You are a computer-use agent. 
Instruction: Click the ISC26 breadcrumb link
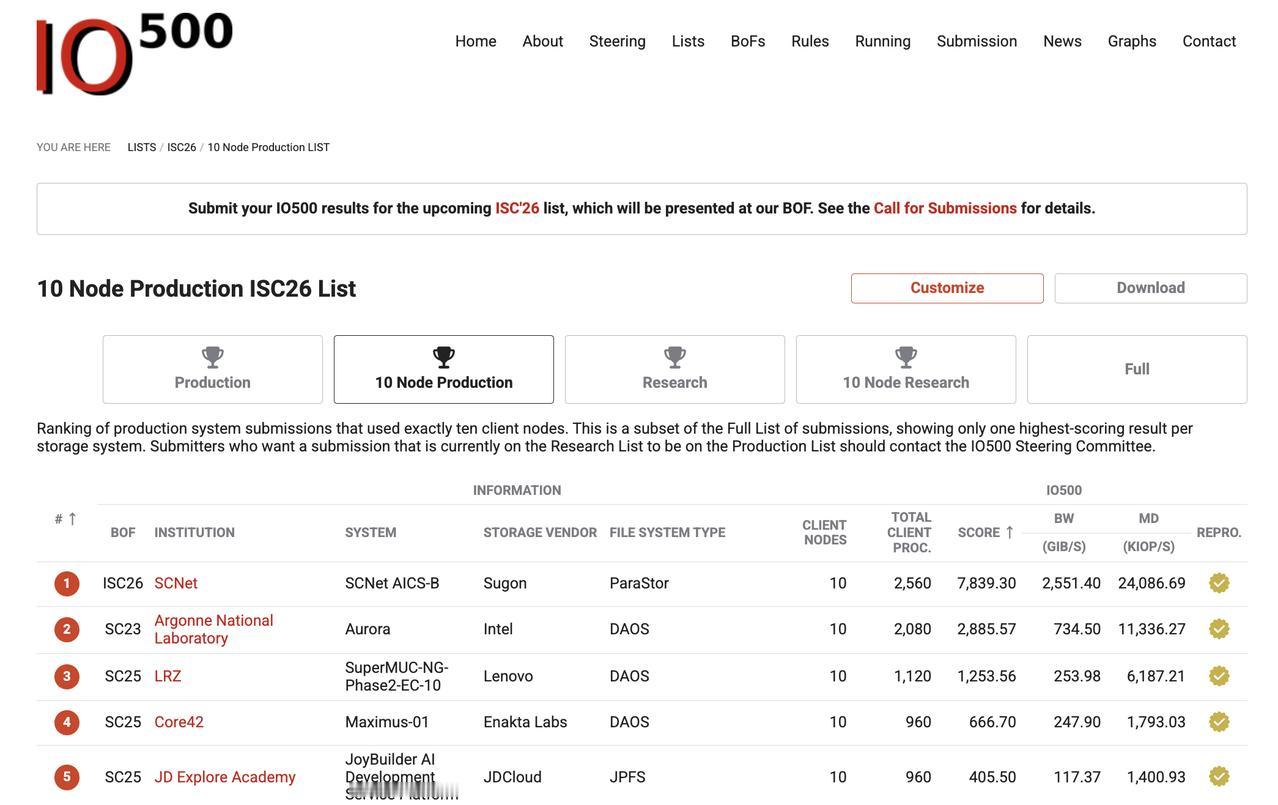[182, 147]
